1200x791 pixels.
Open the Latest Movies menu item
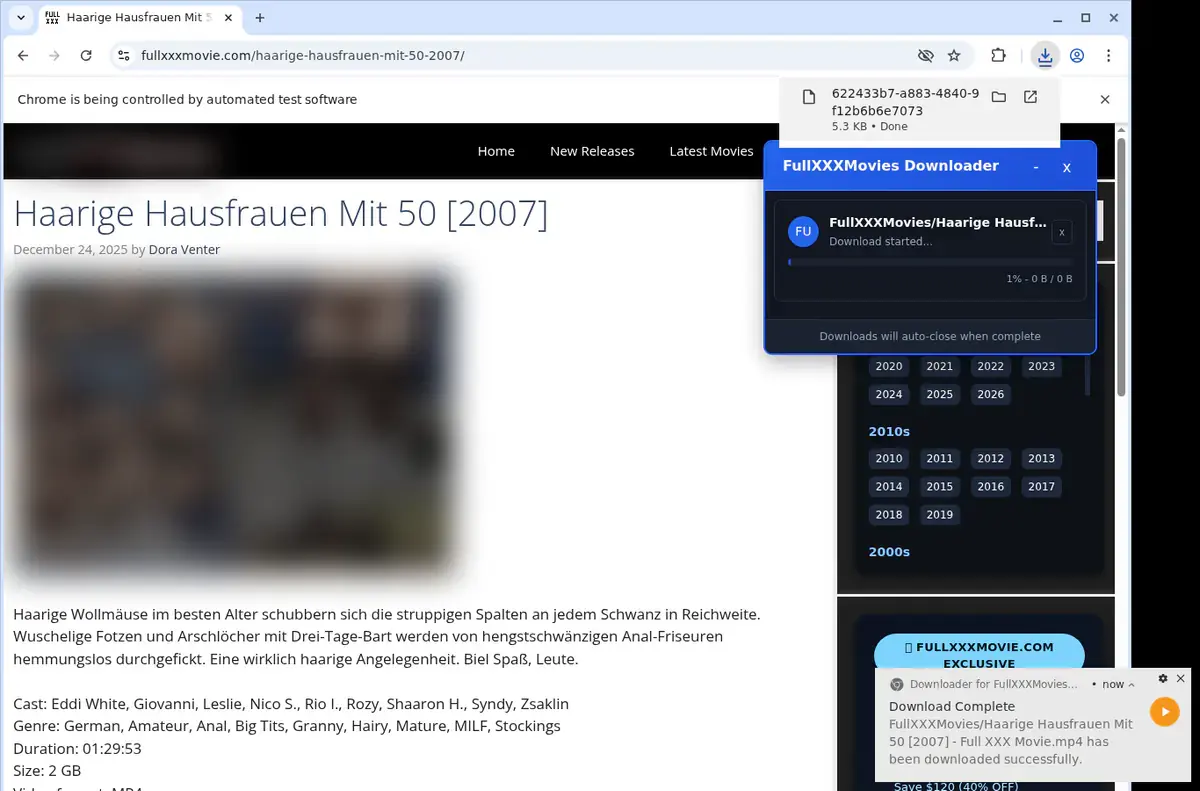point(711,151)
